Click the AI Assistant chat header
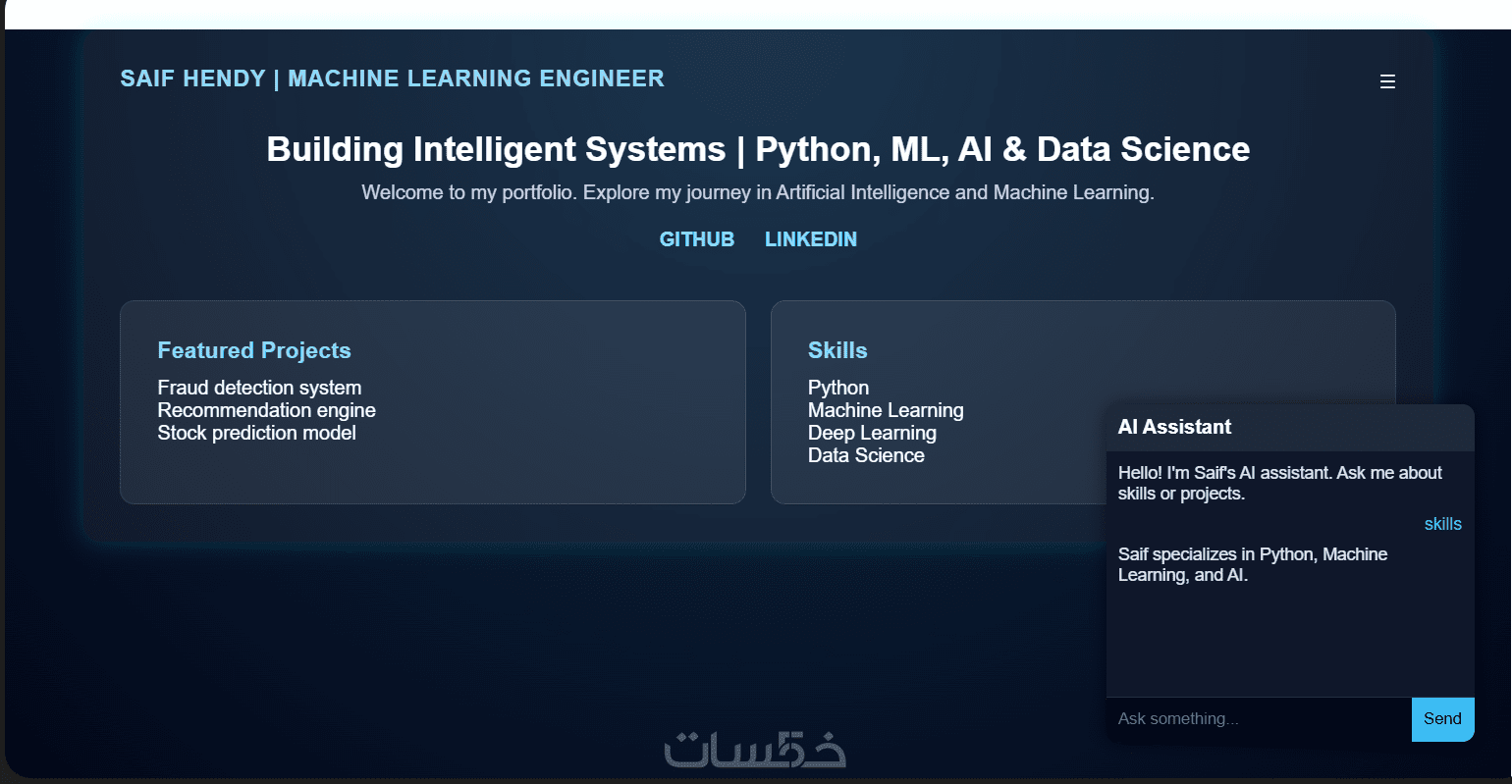Image resolution: width=1512 pixels, height=784 pixels. click(1174, 427)
